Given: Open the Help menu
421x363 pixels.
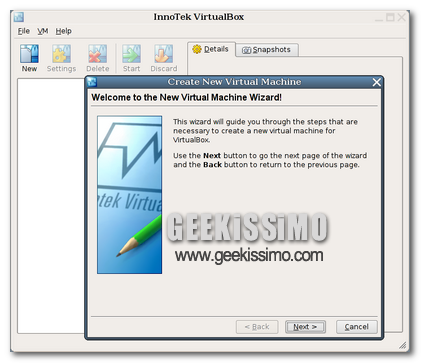Looking at the screenshot, I should [x=63, y=31].
